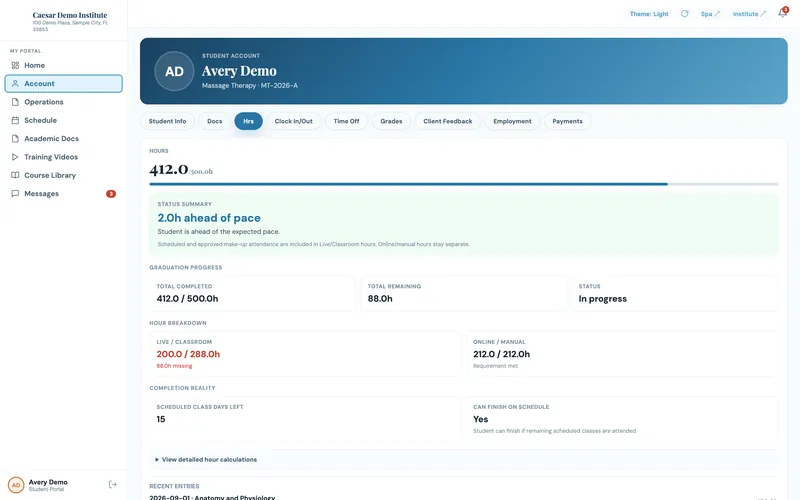Click the Course Library book icon
800x500 pixels.
(15, 175)
